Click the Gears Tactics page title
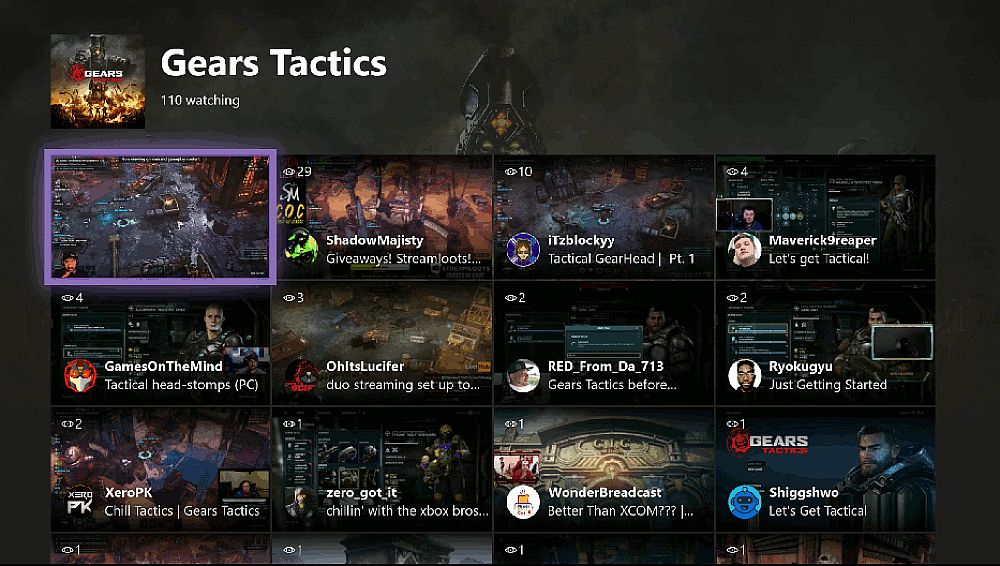This screenshot has width=1000, height=566. [274, 63]
